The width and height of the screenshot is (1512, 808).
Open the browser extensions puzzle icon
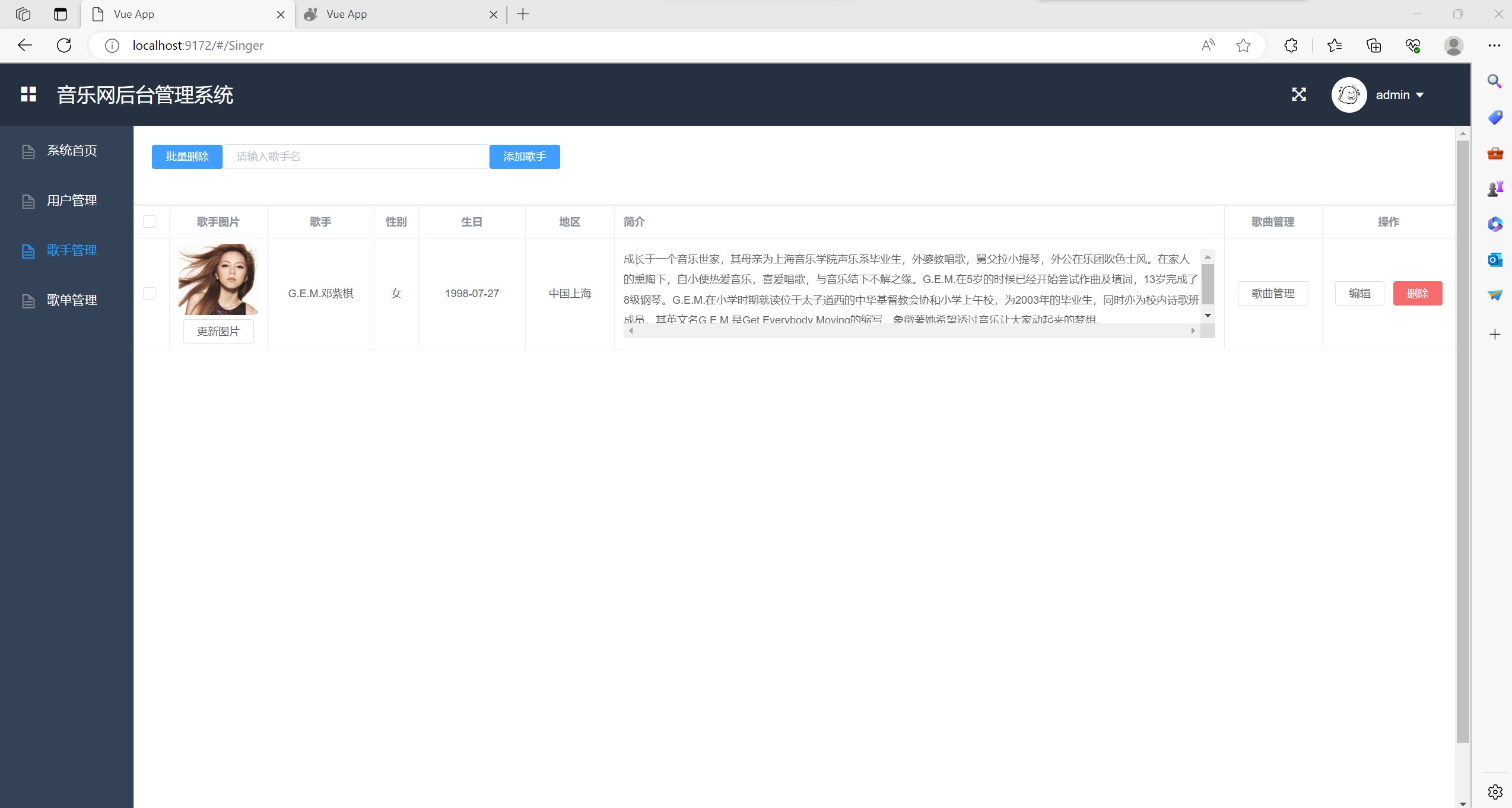pyautogui.click(x=1291, y=46)
